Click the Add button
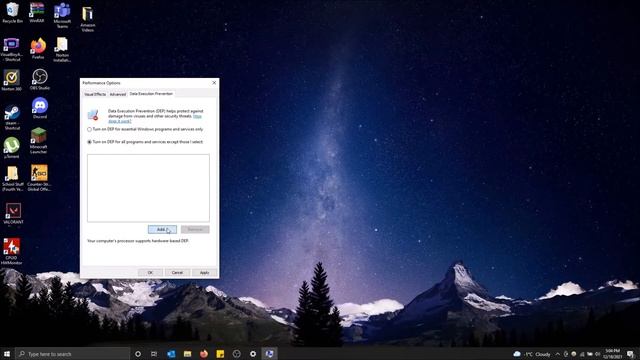 point(162,229)
